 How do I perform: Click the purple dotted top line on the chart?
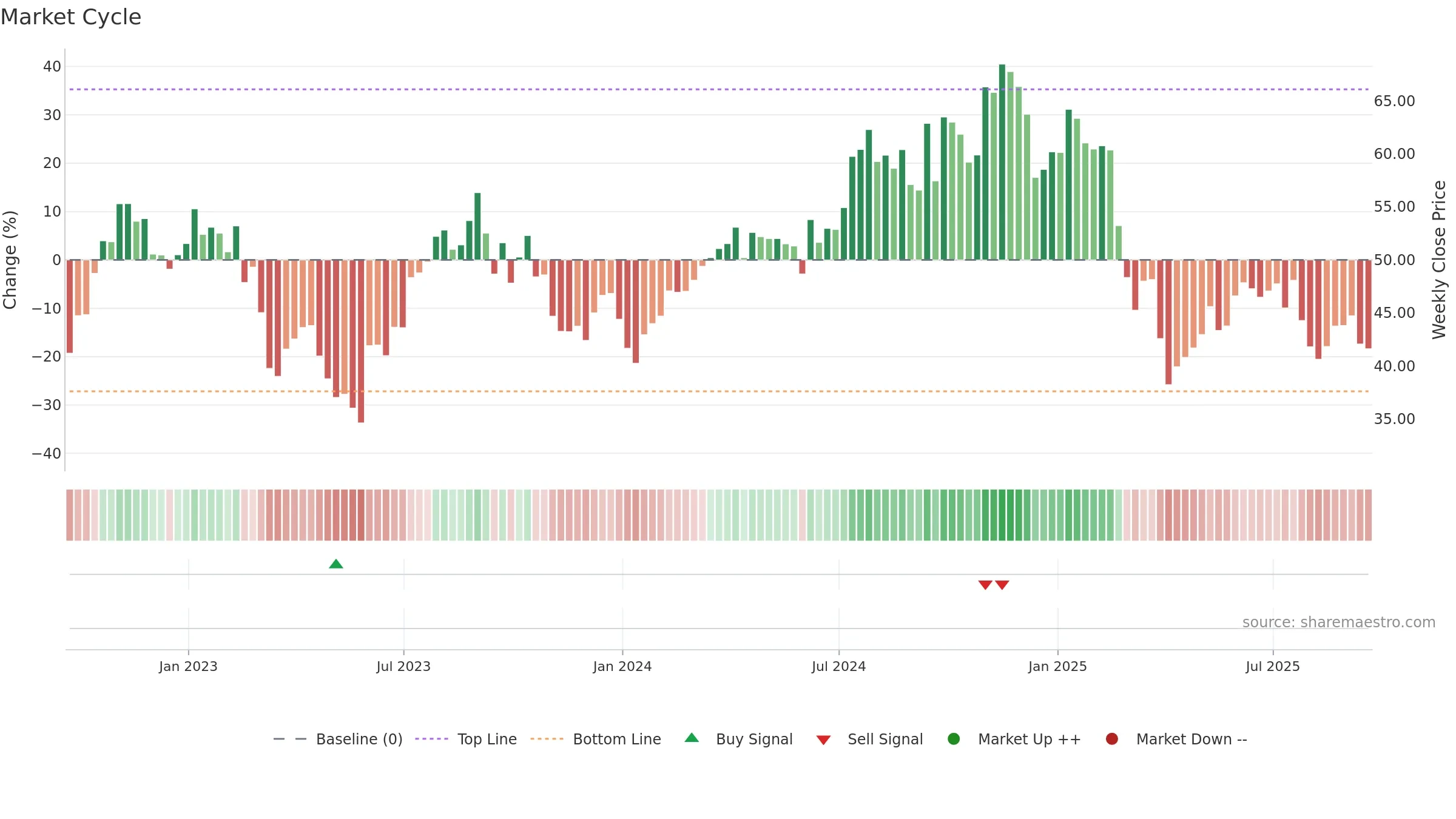click(x=719, y=89)
